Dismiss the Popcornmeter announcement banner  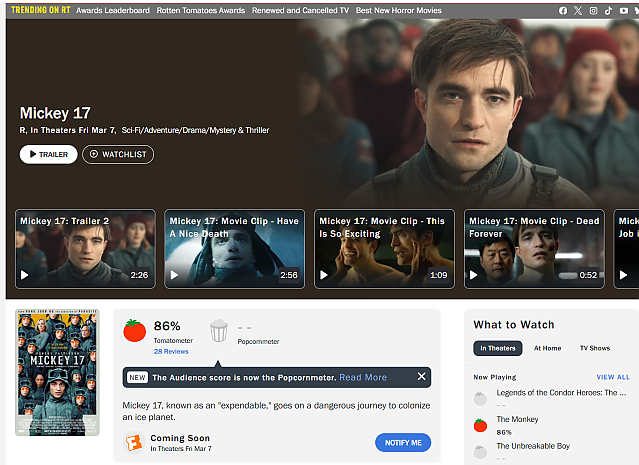[421, 377]
